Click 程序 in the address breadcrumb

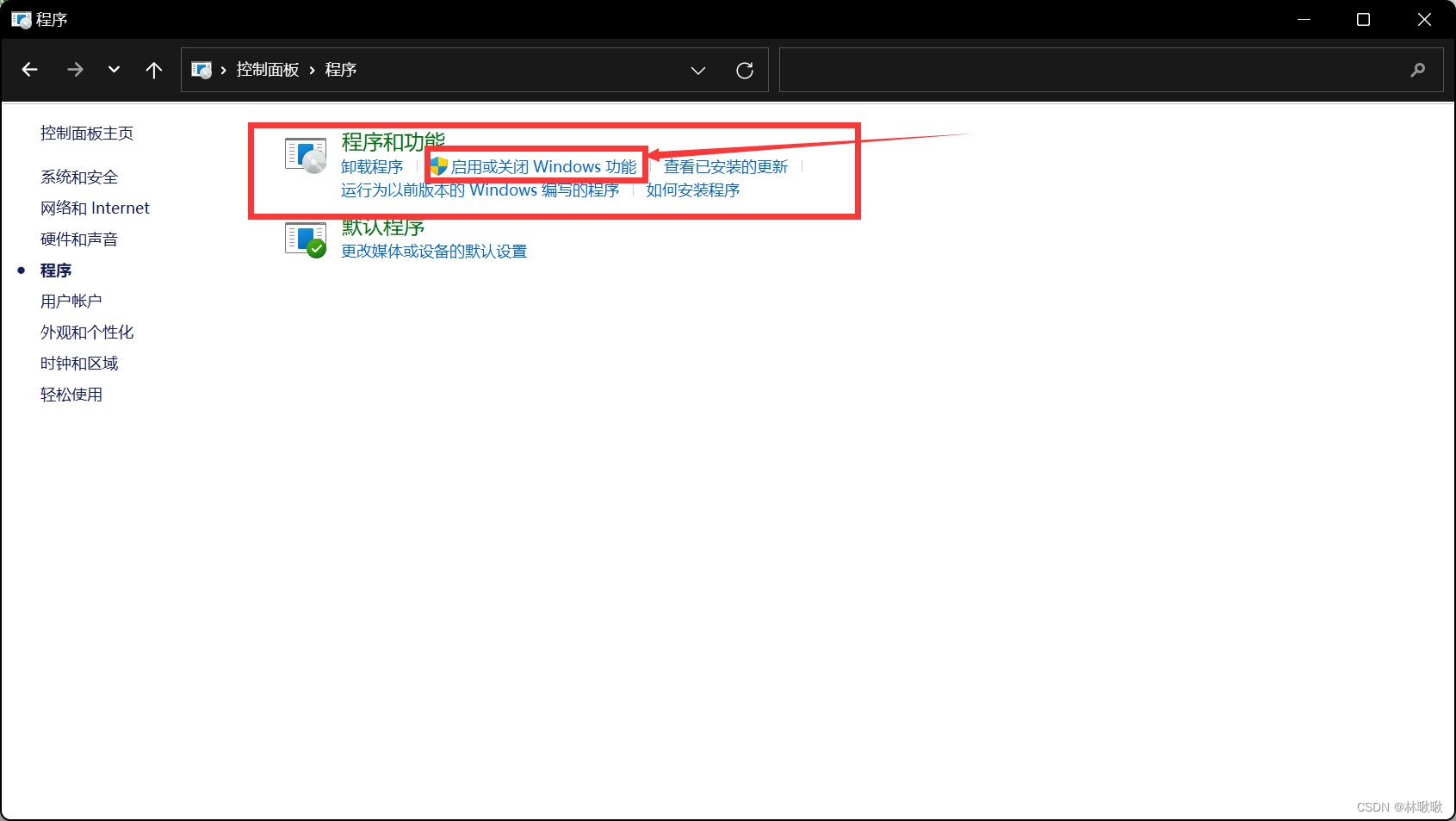(x=341, y=70)
